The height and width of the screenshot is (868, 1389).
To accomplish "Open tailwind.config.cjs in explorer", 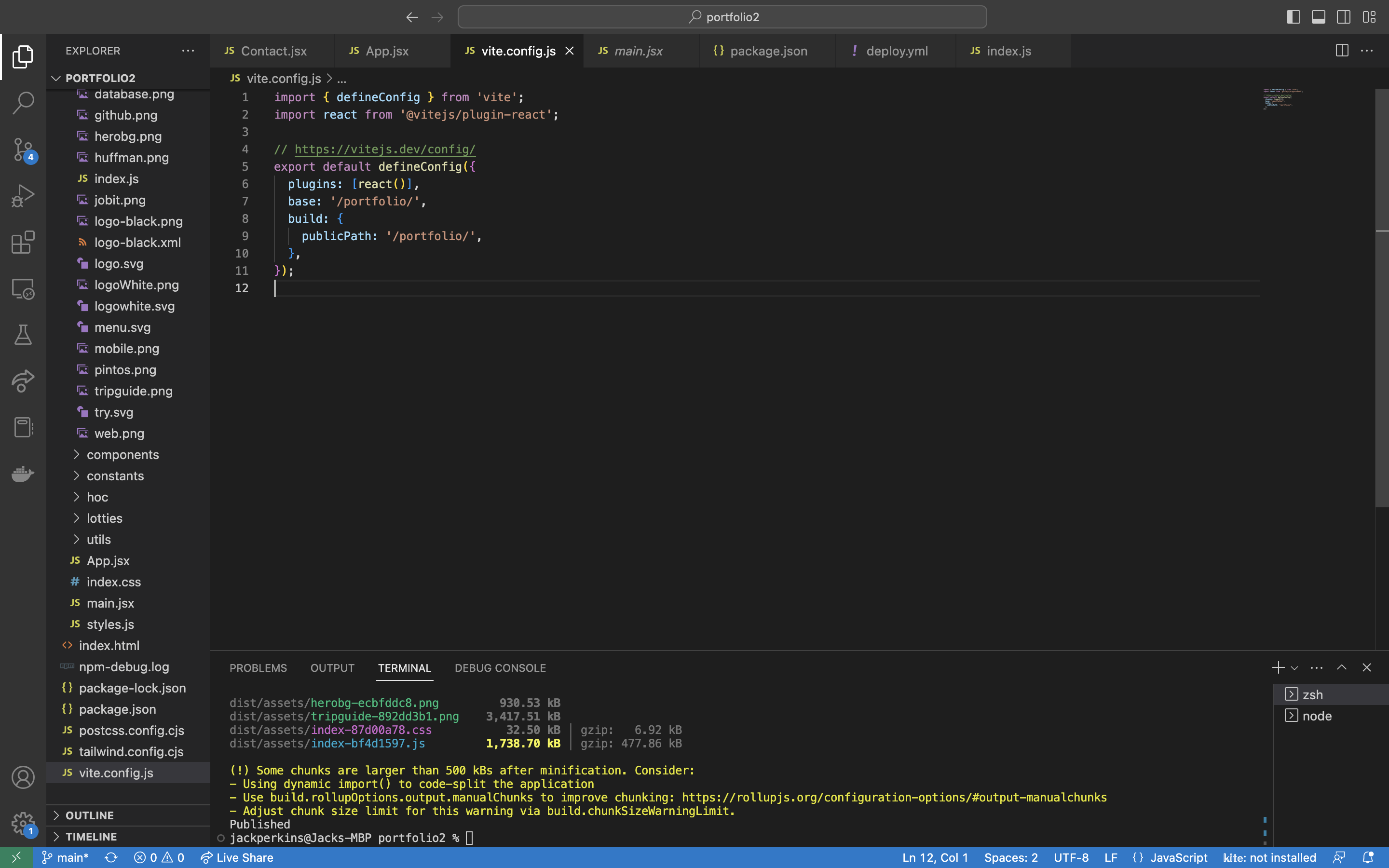I will pyautogui.click(x=129, y=751).
